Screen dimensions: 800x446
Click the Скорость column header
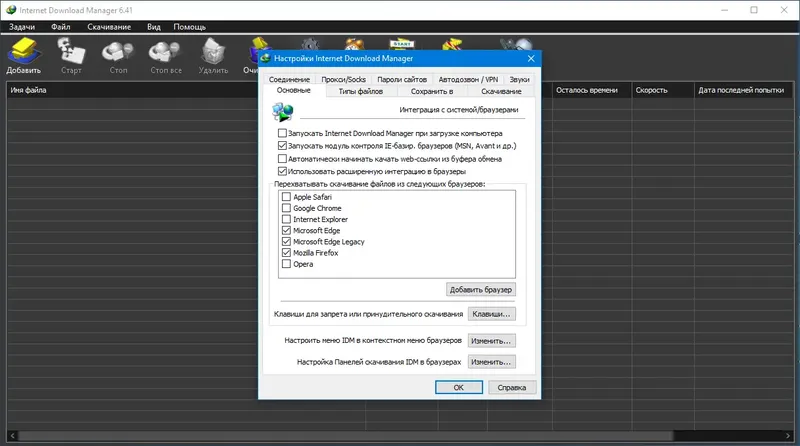click(x=663, y=90)
